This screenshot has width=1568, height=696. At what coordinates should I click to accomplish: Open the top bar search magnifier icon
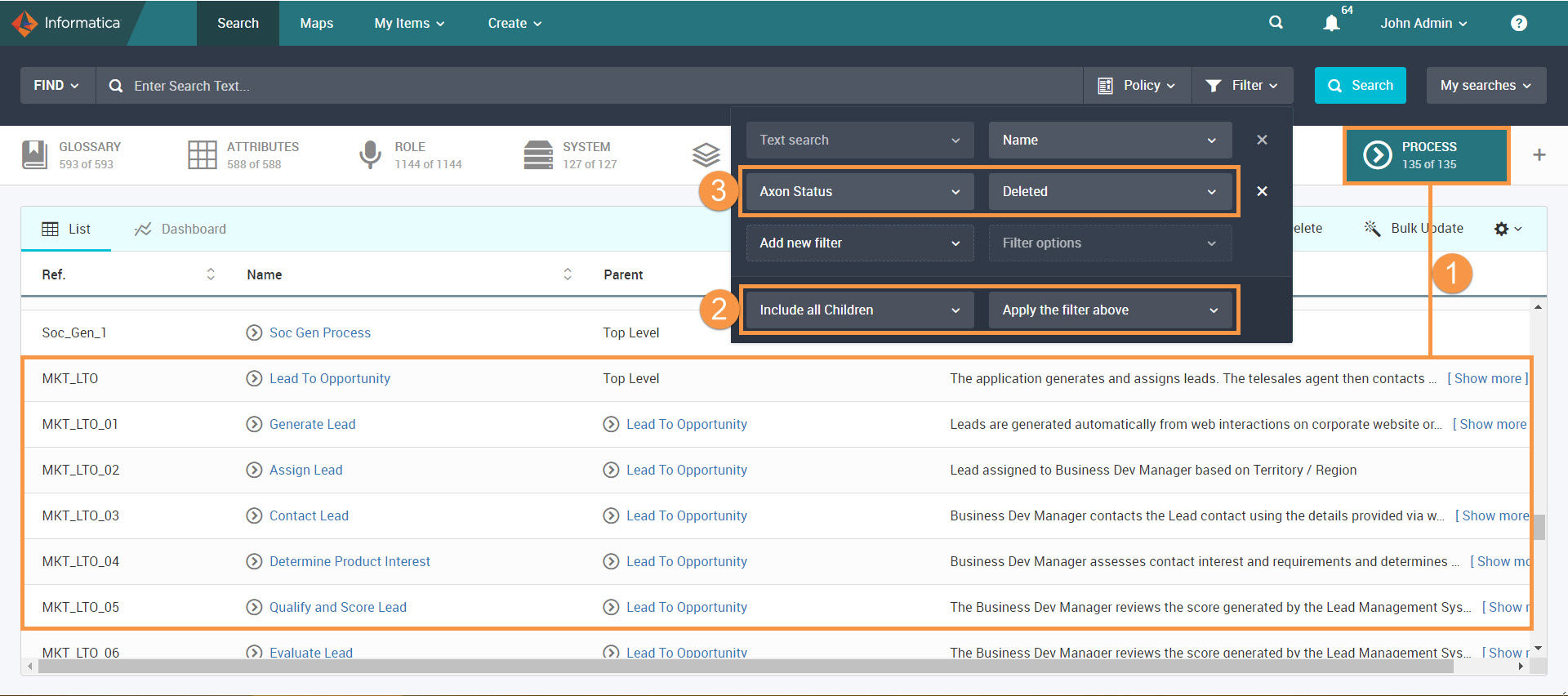pyautogui.click(x=1276, y=23)
